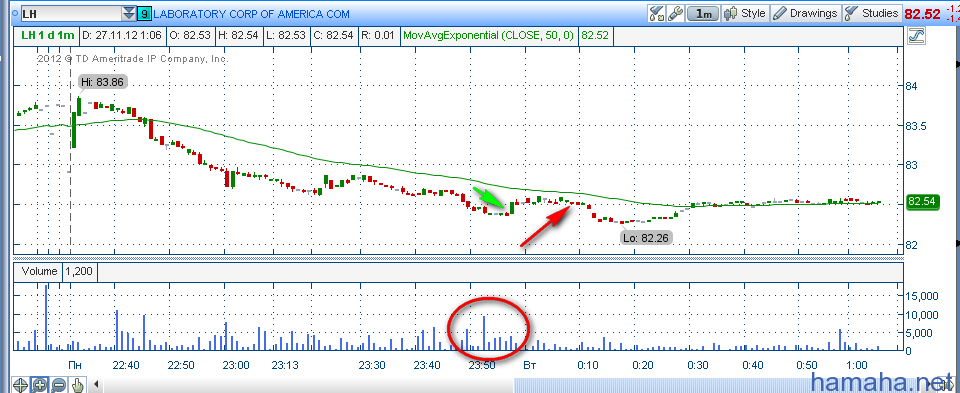Viewport: 960px width, 393px height.
Task: Activate the zoom in magnifier tool
Action: pos(39,385)
